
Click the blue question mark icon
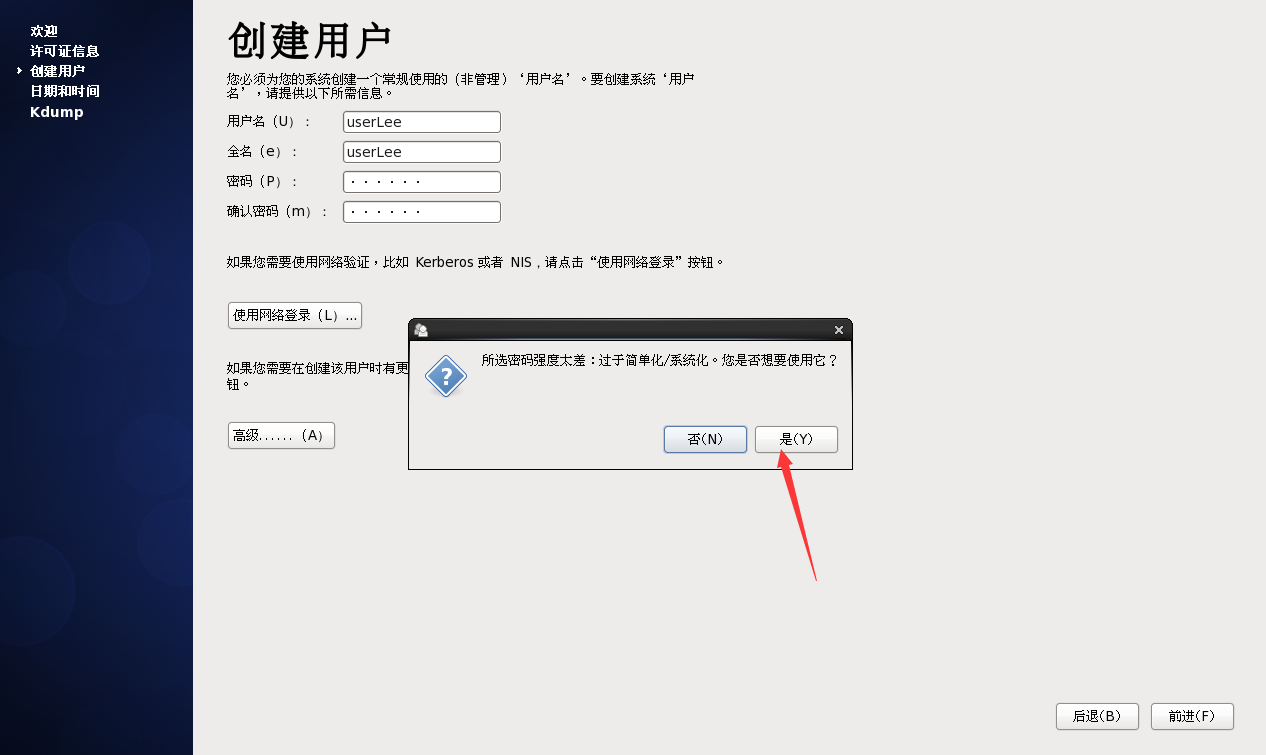coord(446,376)
